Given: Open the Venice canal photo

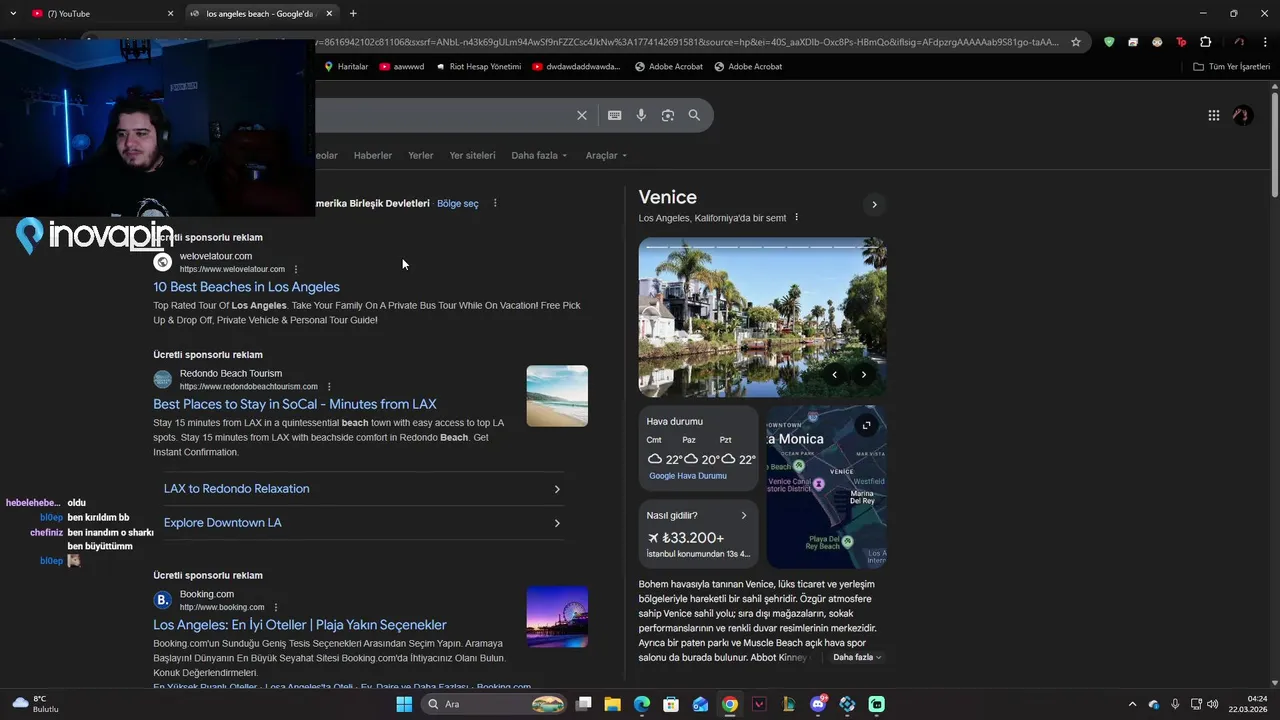Looking at the screenshot, I should [762, 317].
